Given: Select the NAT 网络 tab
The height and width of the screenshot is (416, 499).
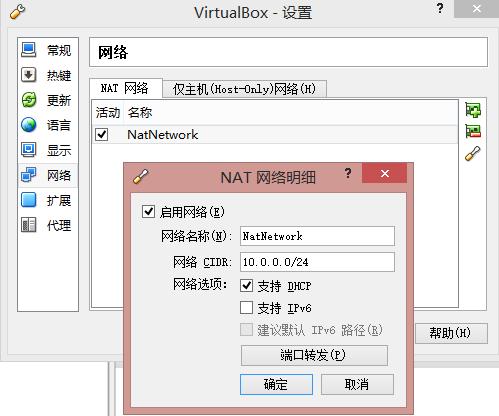Looking at the screenshot, I should pos(126,88).
